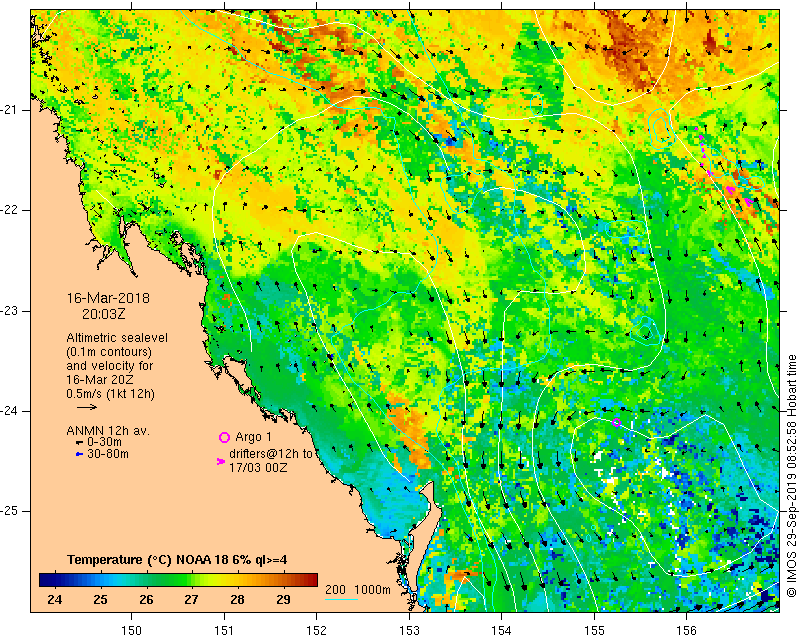Click the colorbar label '24'
This screenshot has height=640, width=800.
pos(54,599)
